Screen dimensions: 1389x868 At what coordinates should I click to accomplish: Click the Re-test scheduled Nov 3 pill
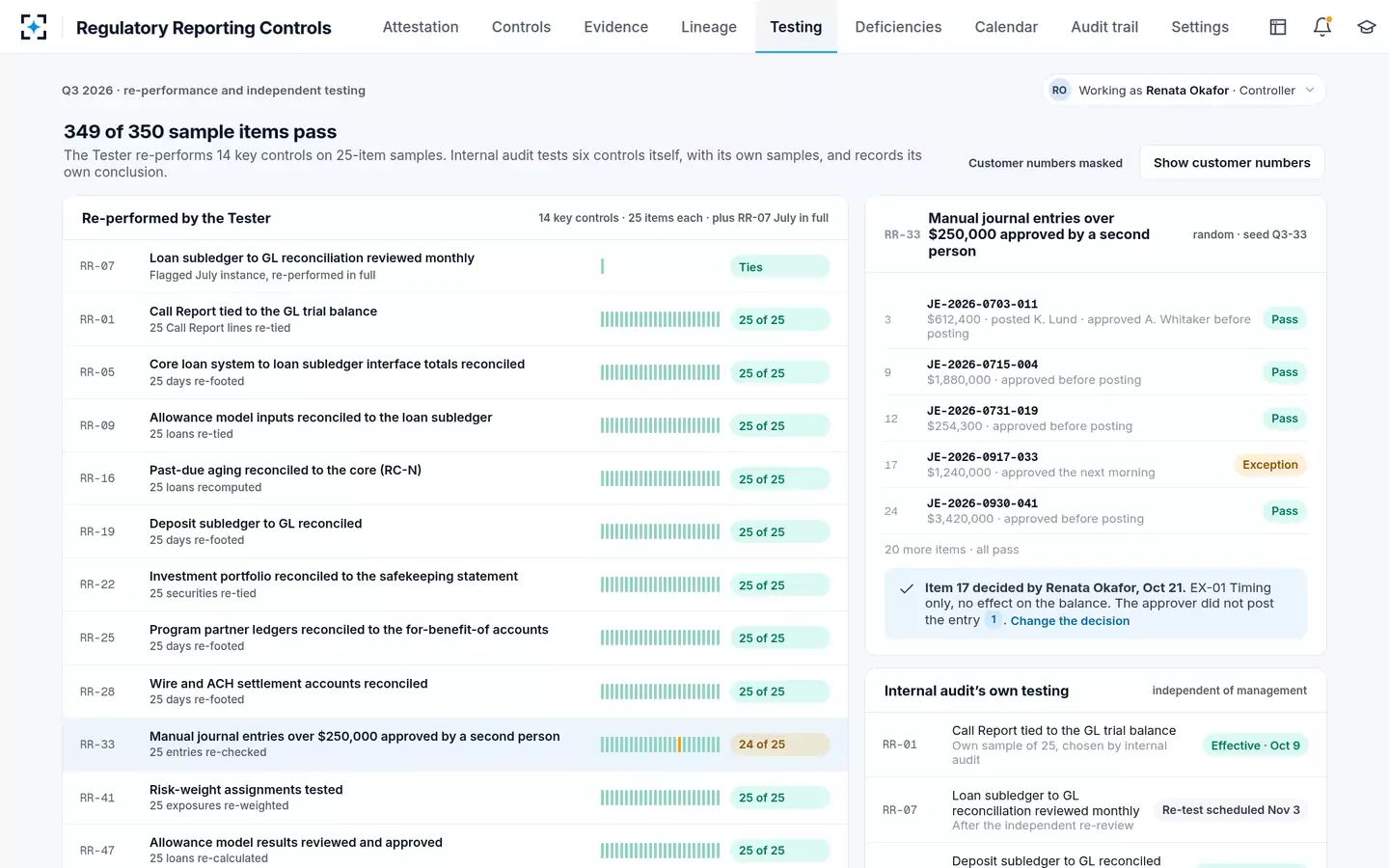pyautogui.click(x=1231, y=810)
